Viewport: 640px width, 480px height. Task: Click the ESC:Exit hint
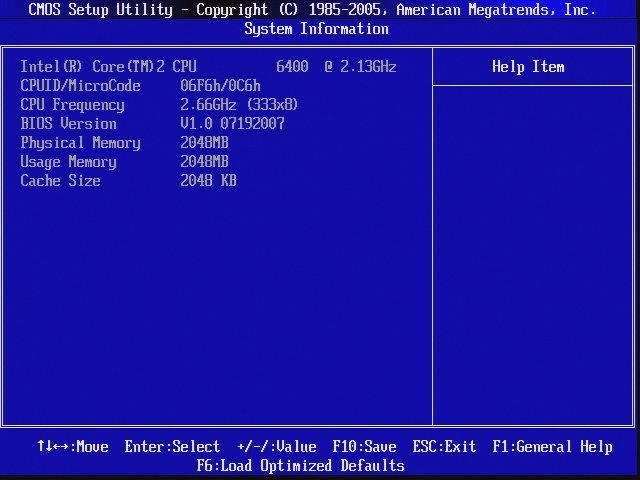click(x=444, y=447)
